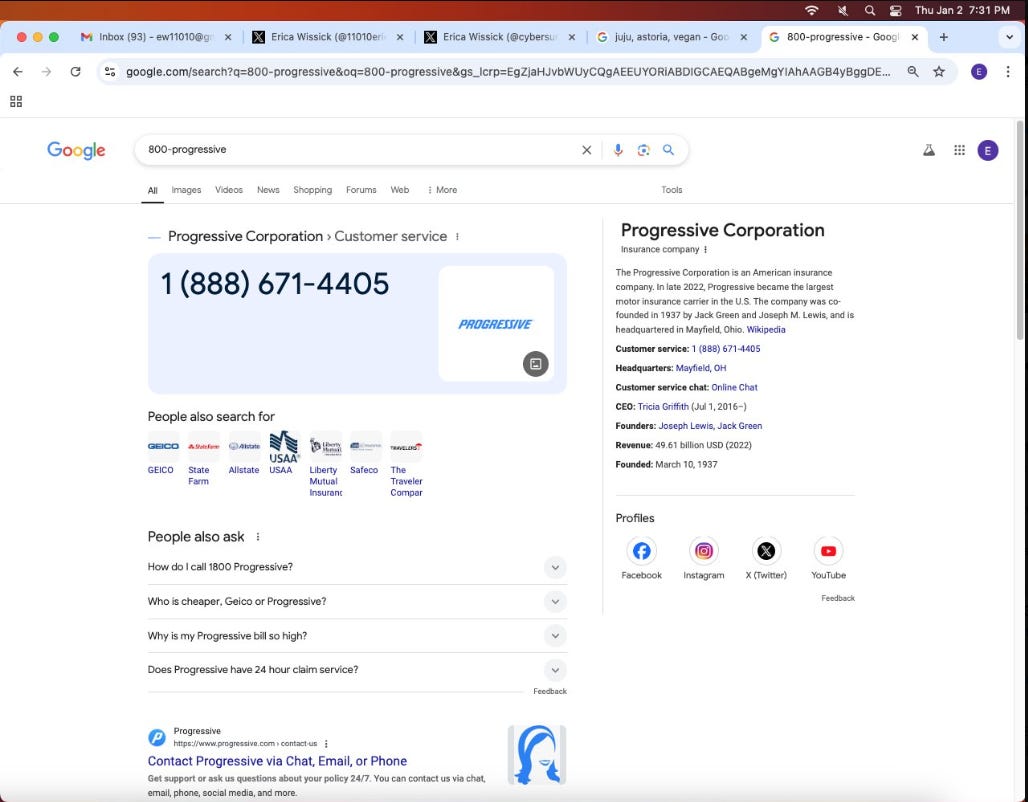This screenshot has width=1028, height=802.
Task: Go back with the browser back arrow
Action: click(x=18, y=71)
